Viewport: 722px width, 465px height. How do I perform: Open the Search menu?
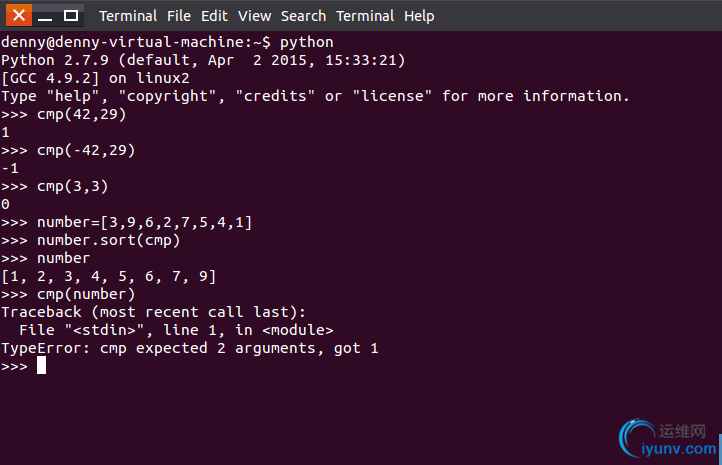coord(303,16)
